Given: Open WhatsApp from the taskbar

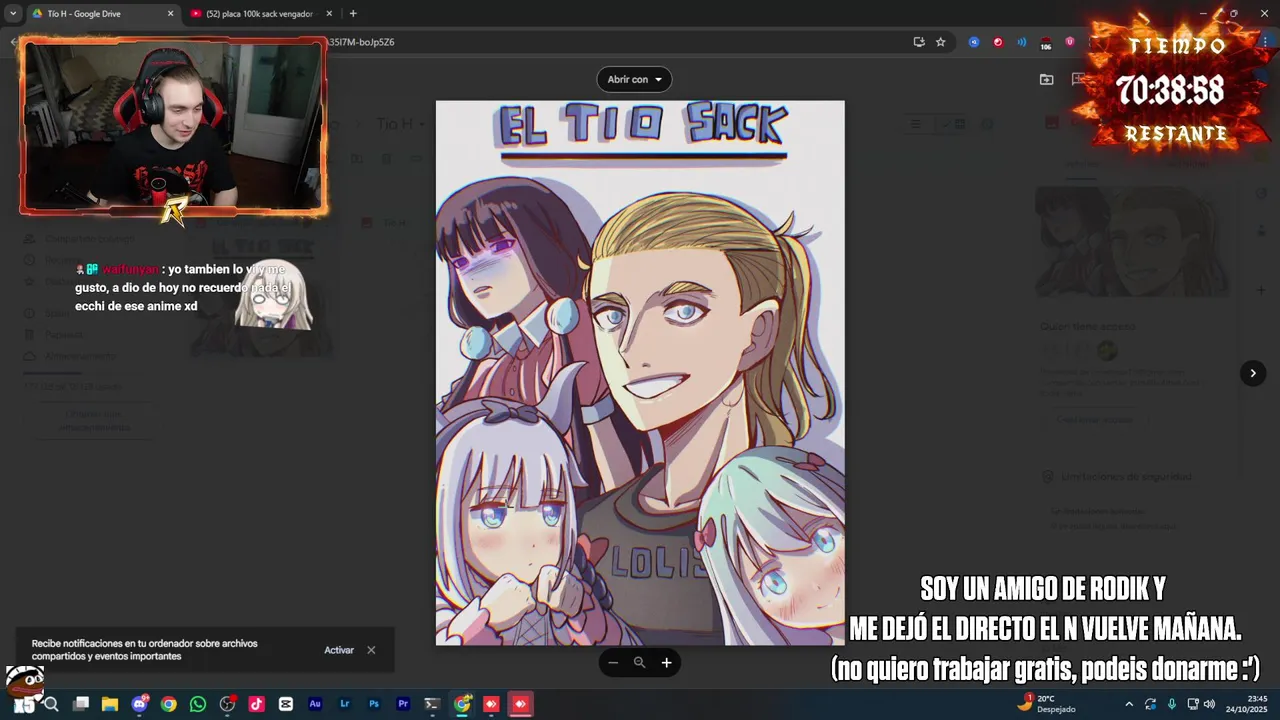Looking at the screenshot, I should (x=198, y=704).
